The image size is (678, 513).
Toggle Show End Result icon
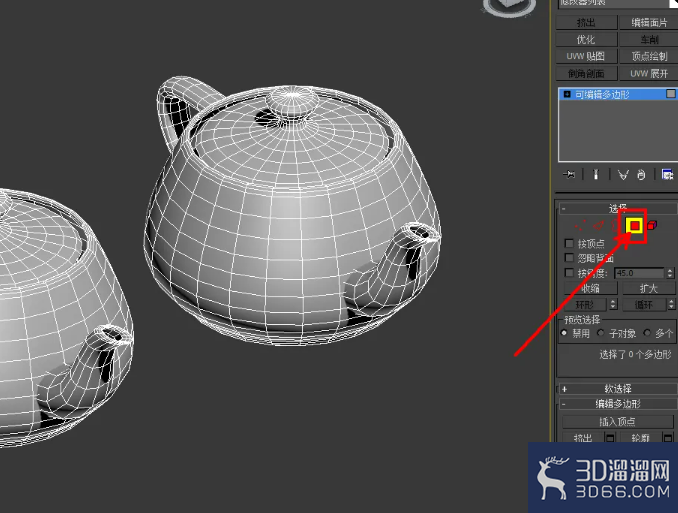coord(595,174)
